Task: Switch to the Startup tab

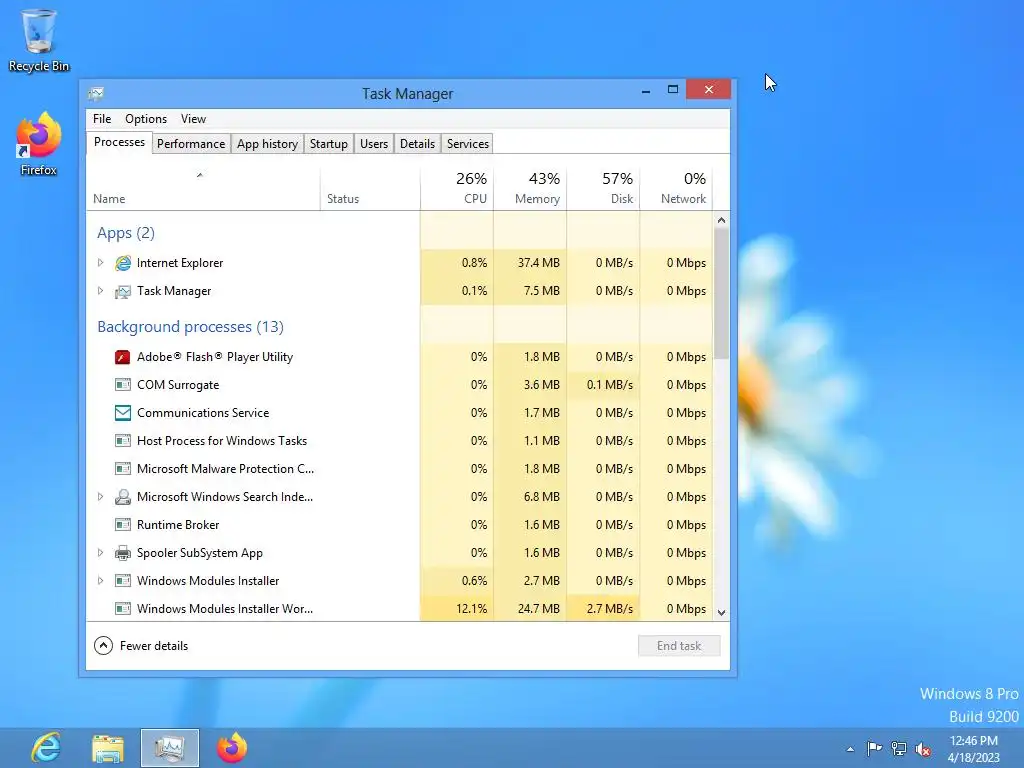Action: [328, 144]
